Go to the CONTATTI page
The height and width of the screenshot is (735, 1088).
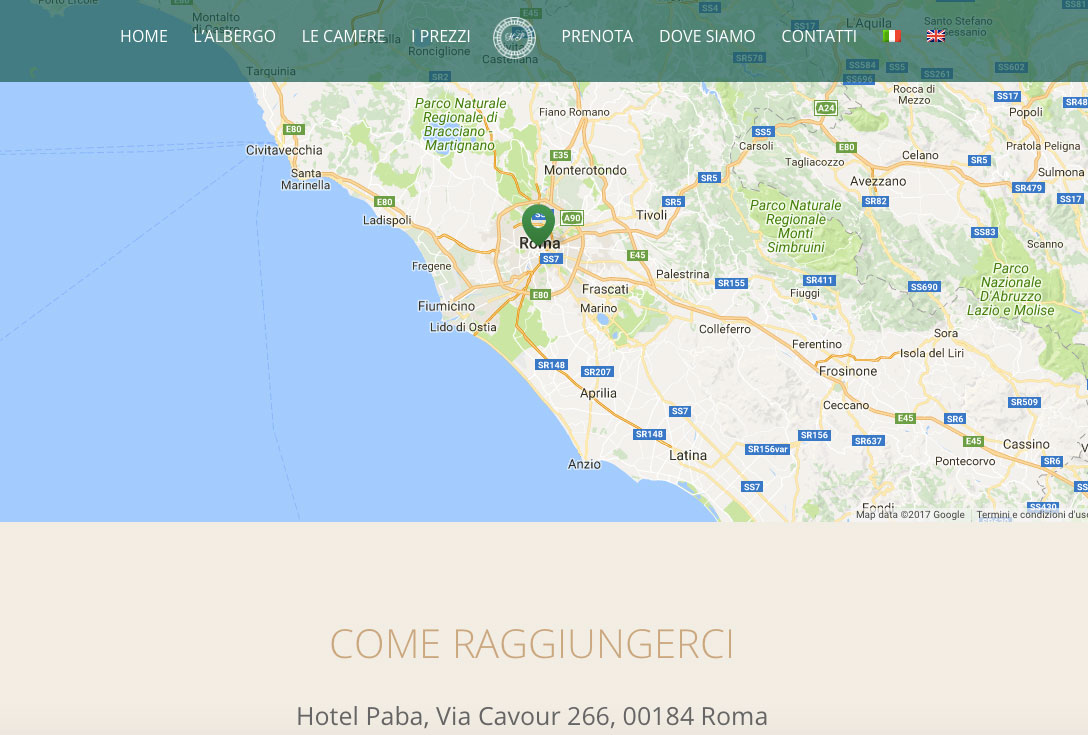tap(819, 36)
